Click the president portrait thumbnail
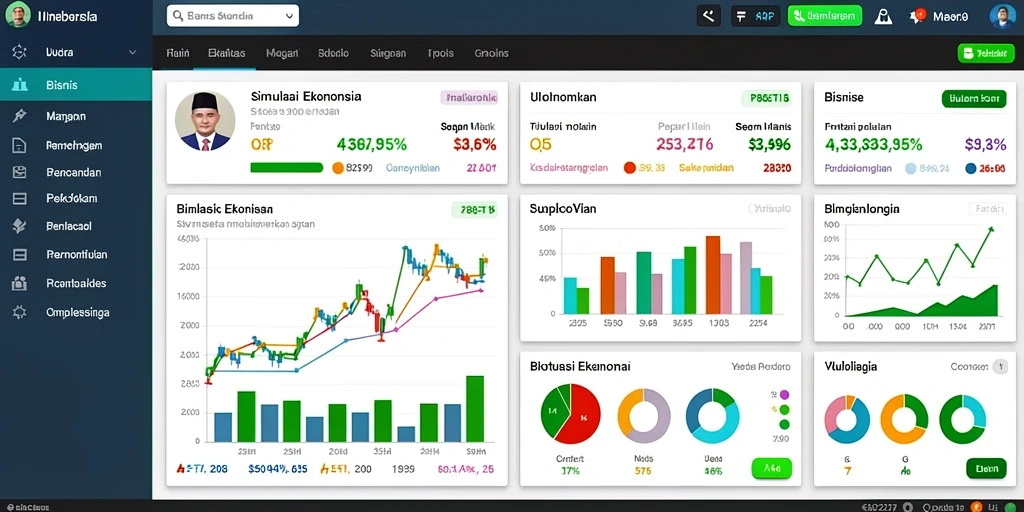Image resolution: width=1024 pixels, height=512 pixels. click(x=205, y=121)
